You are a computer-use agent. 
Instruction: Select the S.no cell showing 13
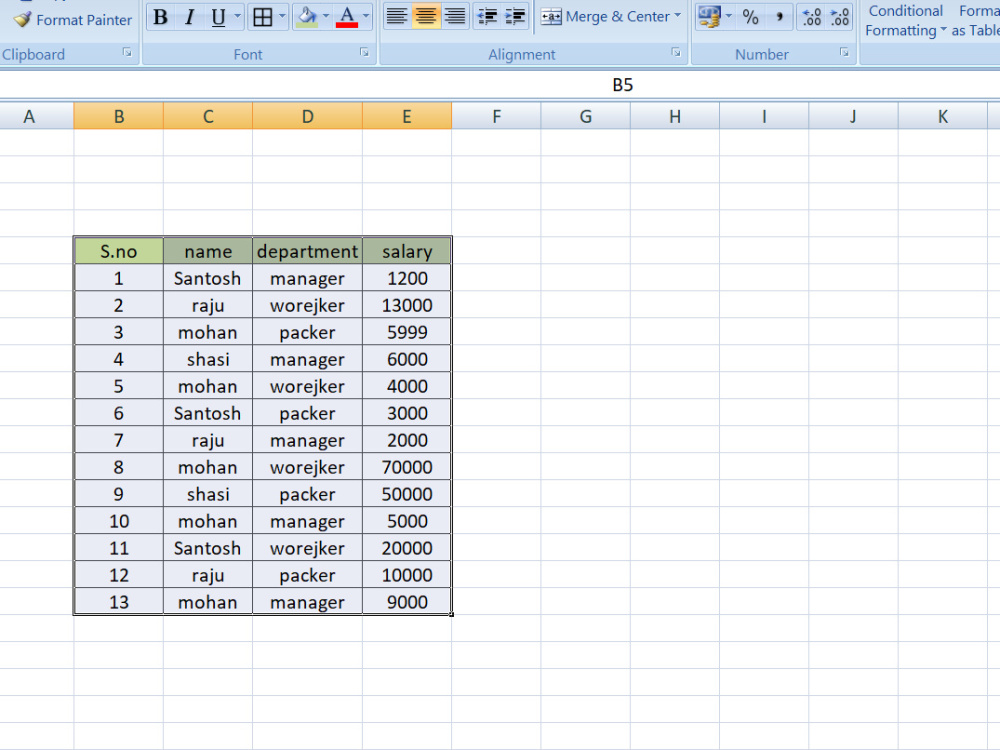119,602
